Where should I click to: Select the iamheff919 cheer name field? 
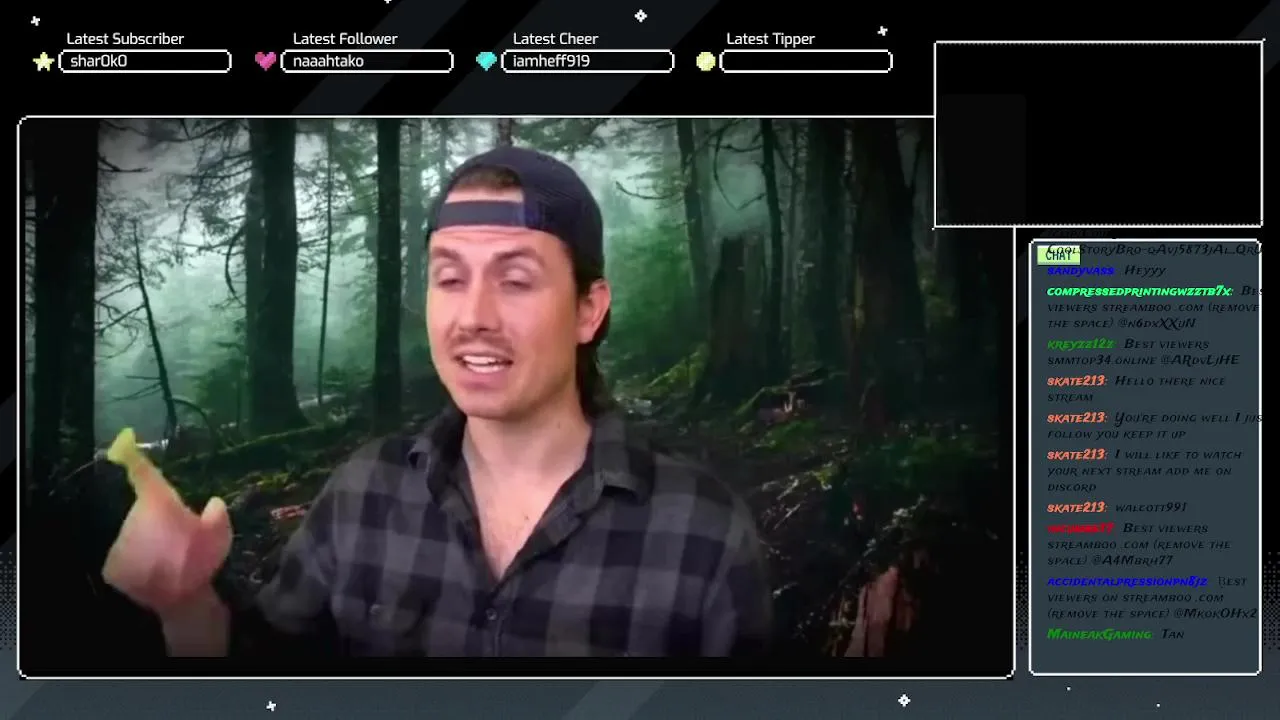click(x=587, y=61)
